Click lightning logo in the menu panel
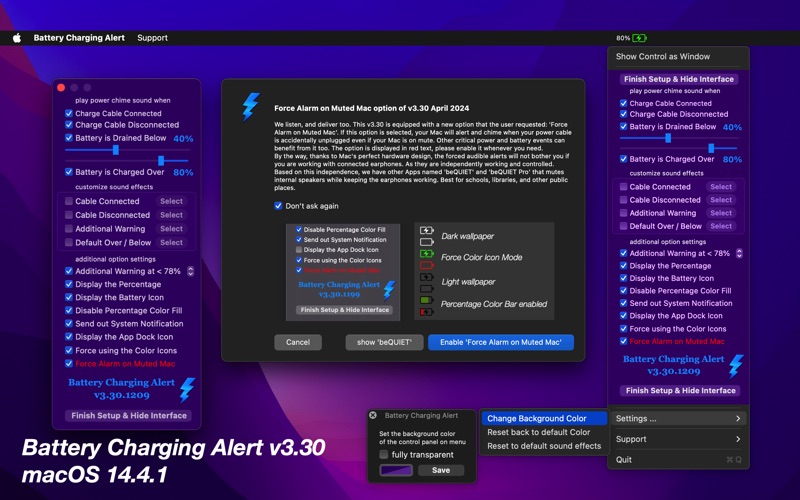Viewport: 800px width, 500px height. 736,366
